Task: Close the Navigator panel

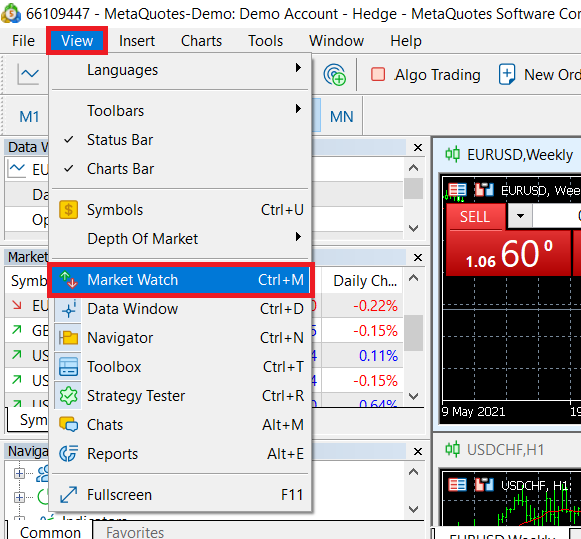Action: (418, 451)
